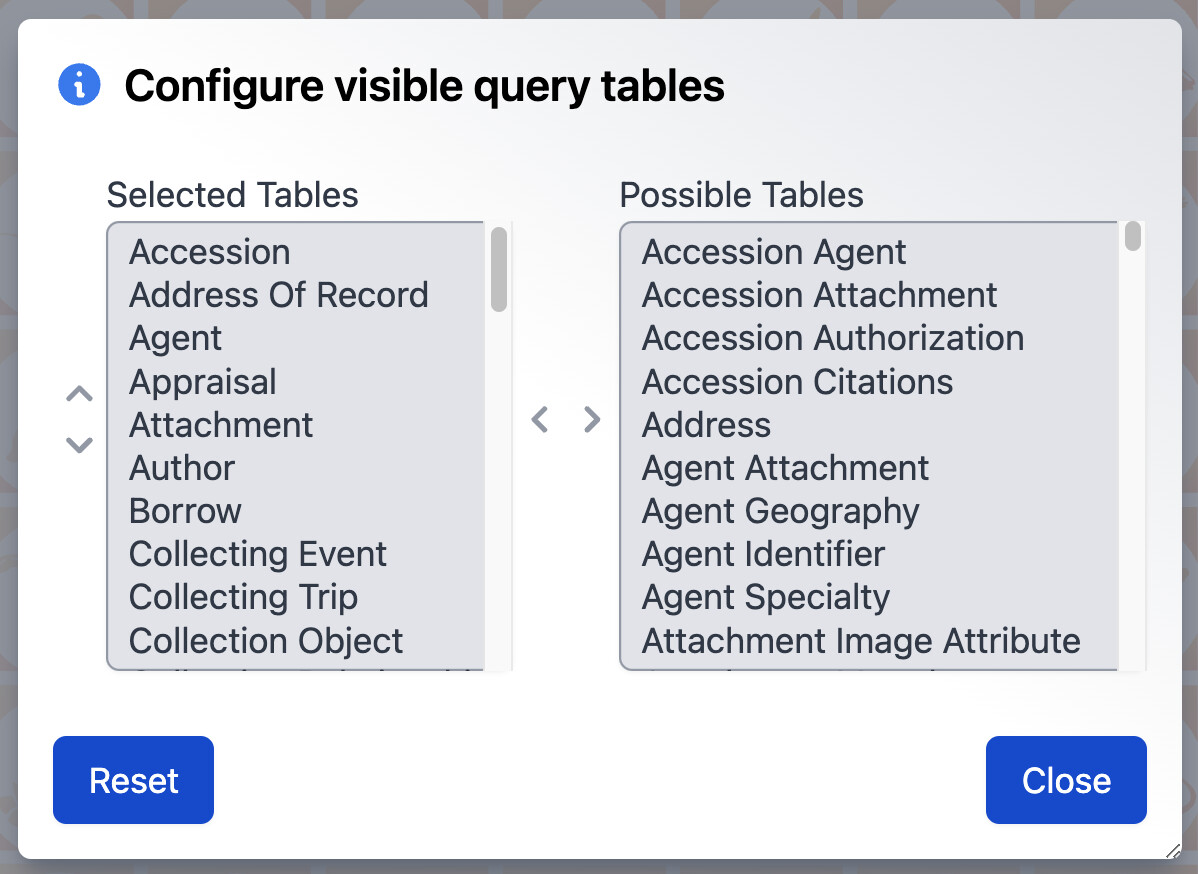Click the Possible Tables list scrollbar
This screenshot has width=1198, height=874.
tap(1132, 237)
